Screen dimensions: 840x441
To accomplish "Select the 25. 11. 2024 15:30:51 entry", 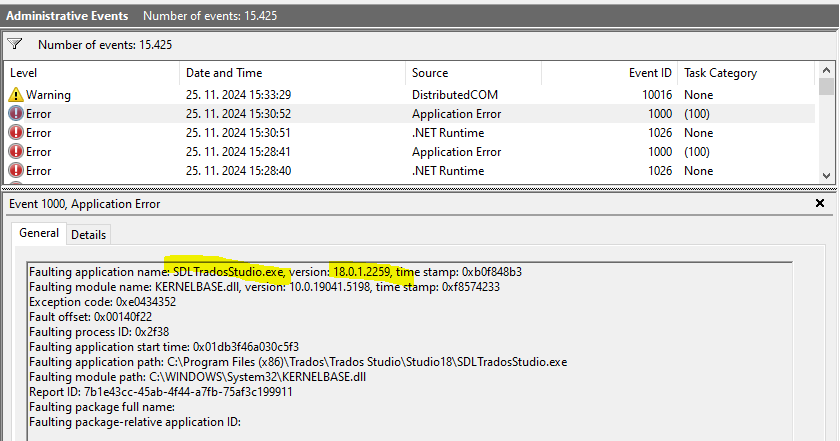I will 410,132.
